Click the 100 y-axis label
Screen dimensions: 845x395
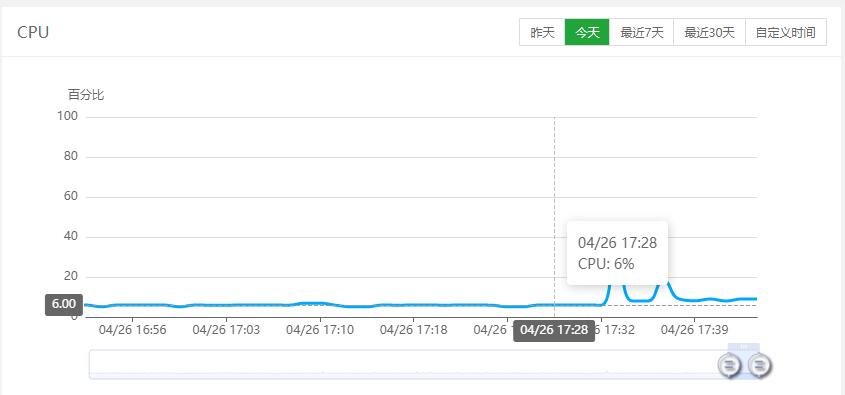68,116
